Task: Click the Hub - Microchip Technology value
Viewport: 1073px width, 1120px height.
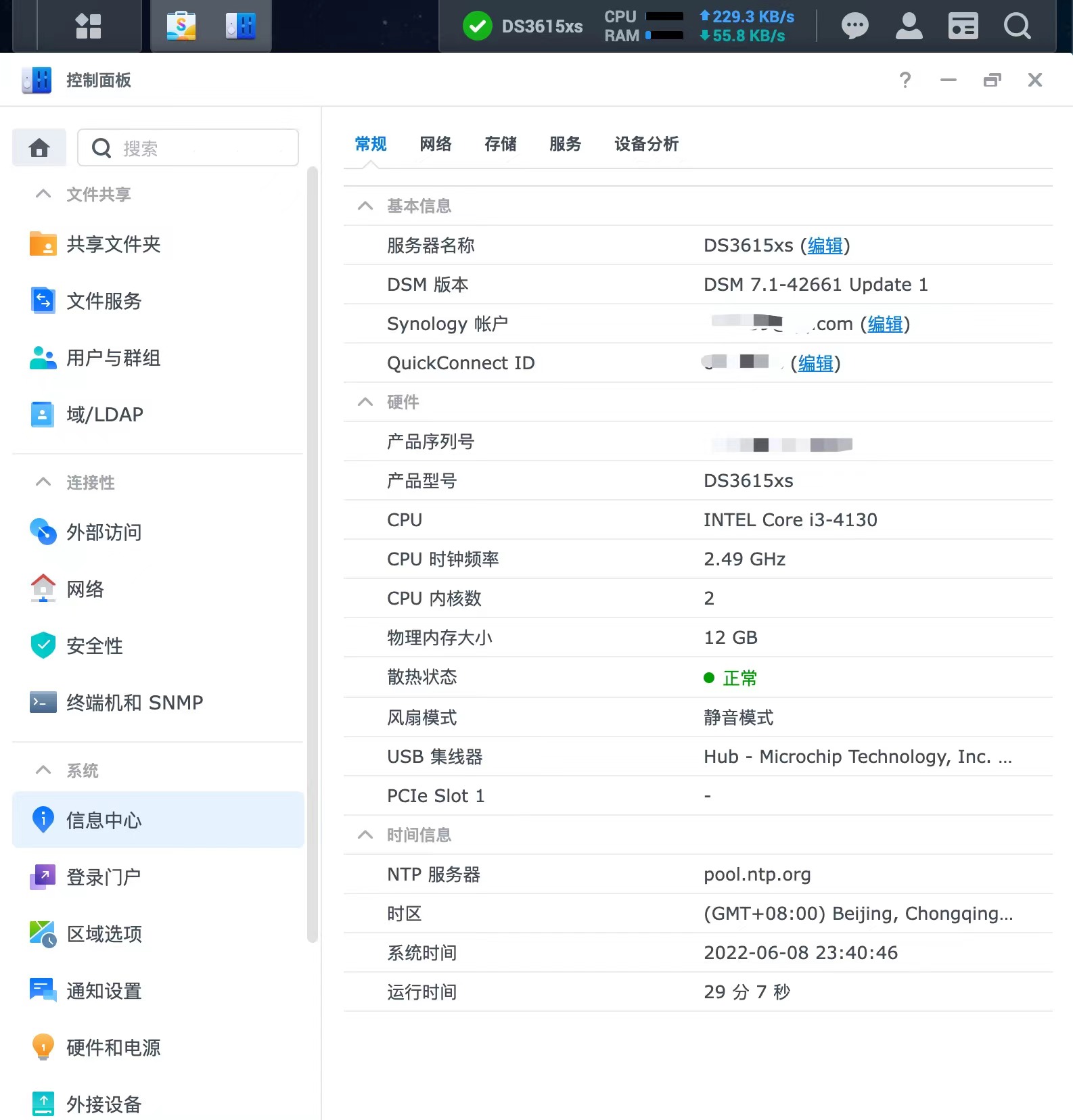Action: 858,757
